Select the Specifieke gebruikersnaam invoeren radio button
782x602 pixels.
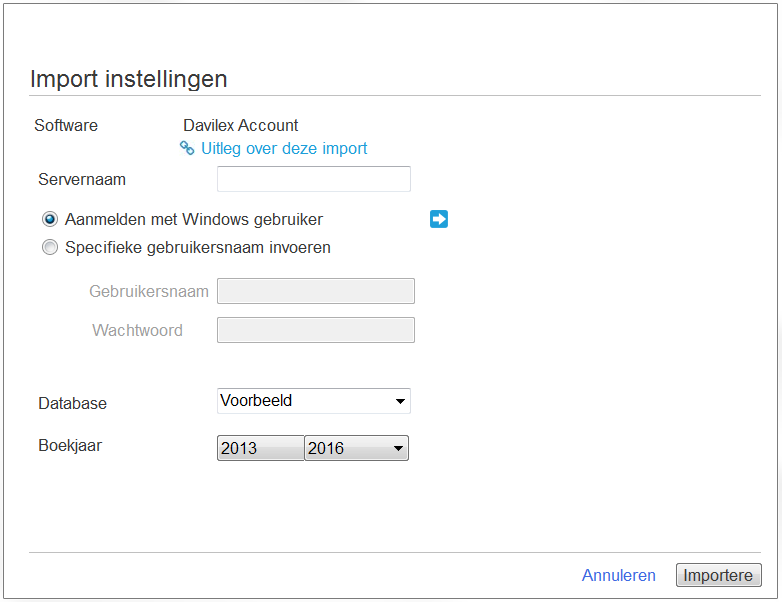click(50, 247)
